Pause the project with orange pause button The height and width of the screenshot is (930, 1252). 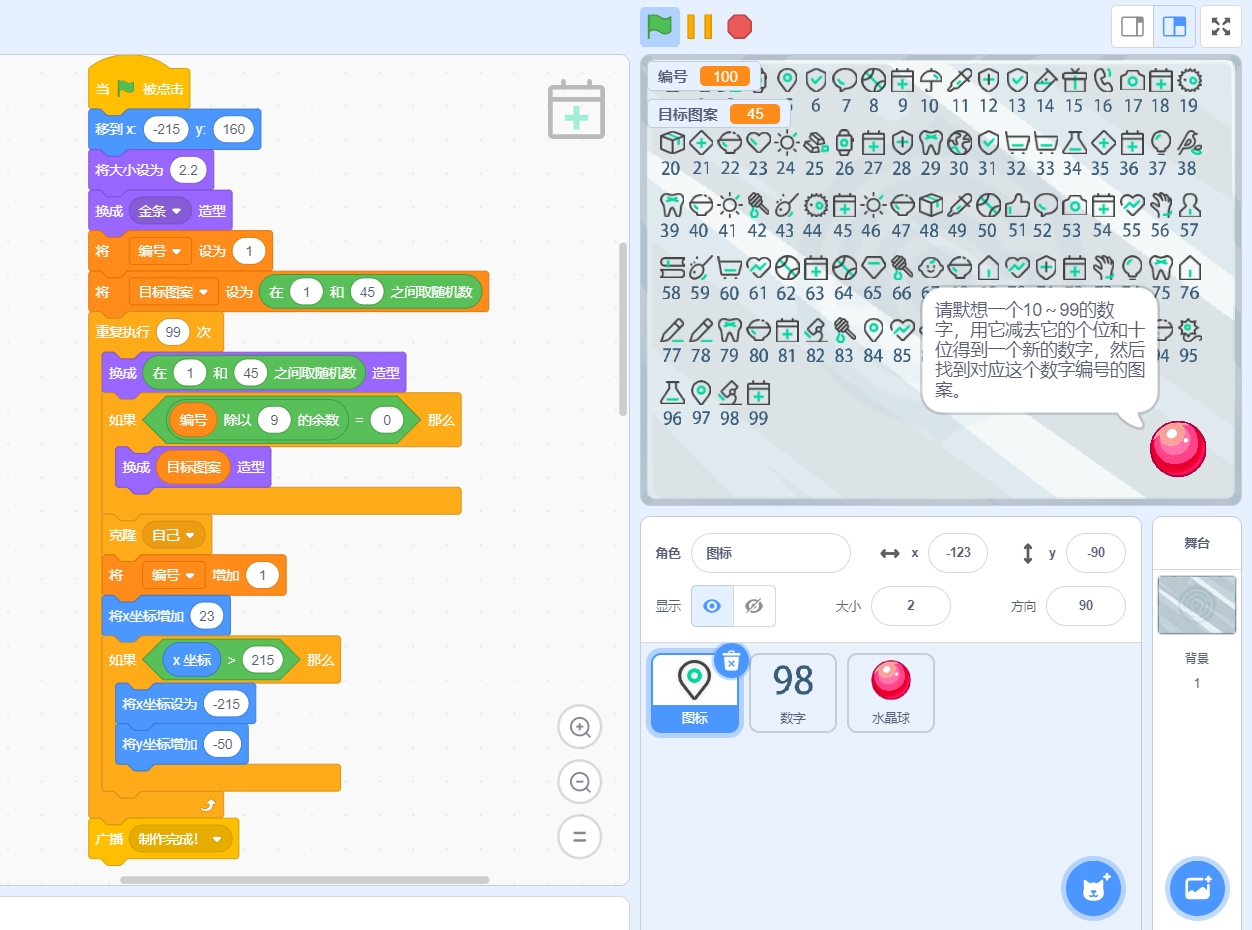[699, 26]
